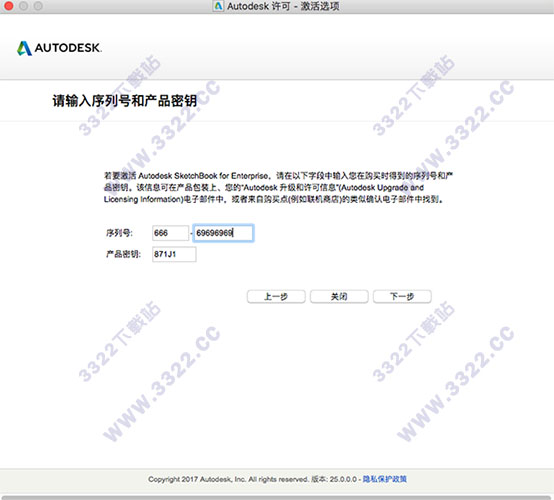Click the 序列号 label
This screenshot has width=554, height=500.
119,233
